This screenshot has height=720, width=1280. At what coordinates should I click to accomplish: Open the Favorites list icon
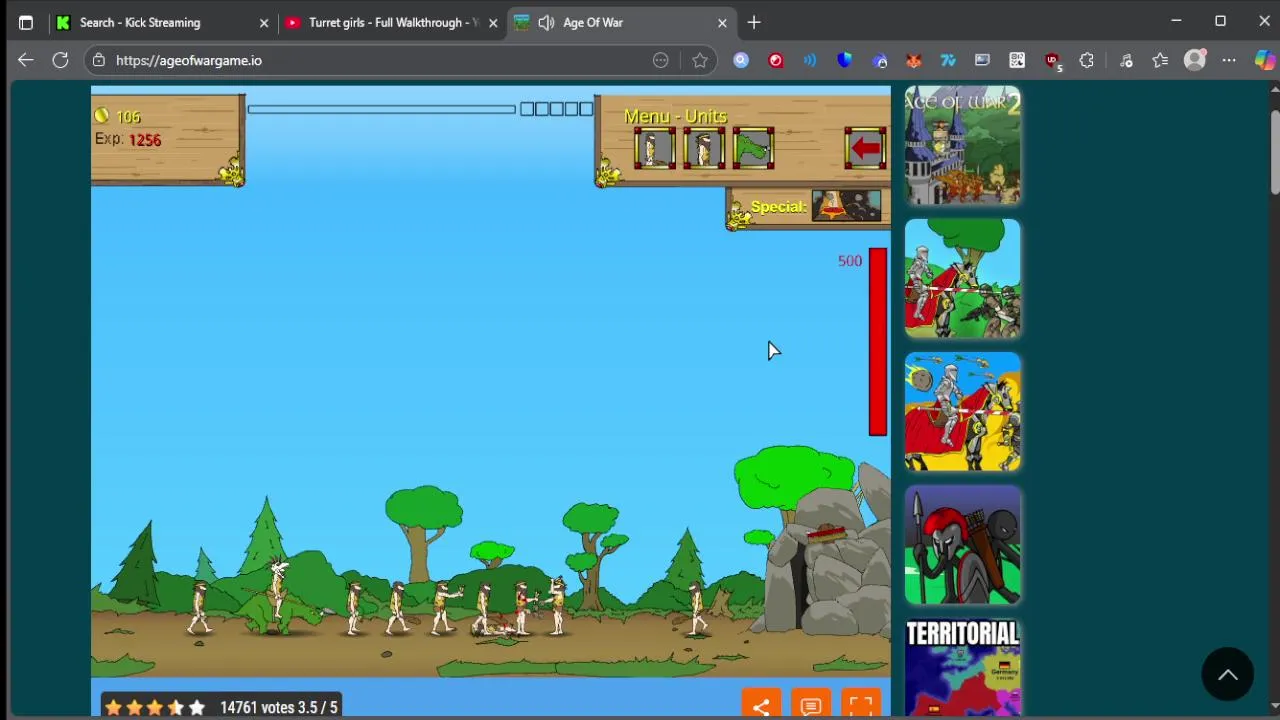(1160, 60)
